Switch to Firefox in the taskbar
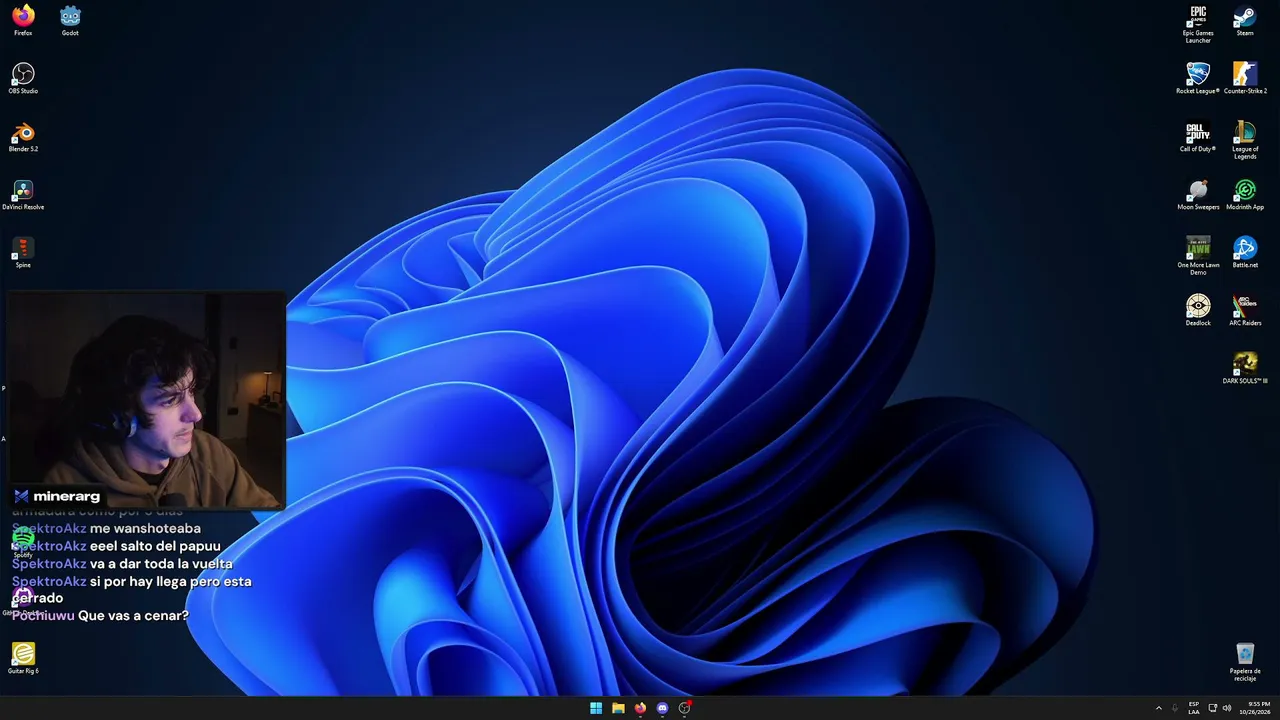1280x720 pixels. (x=640, y=708)
